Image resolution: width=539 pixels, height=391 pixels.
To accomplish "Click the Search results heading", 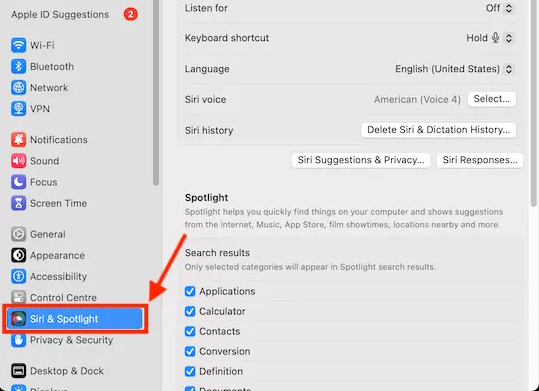I will click(217, 253).
